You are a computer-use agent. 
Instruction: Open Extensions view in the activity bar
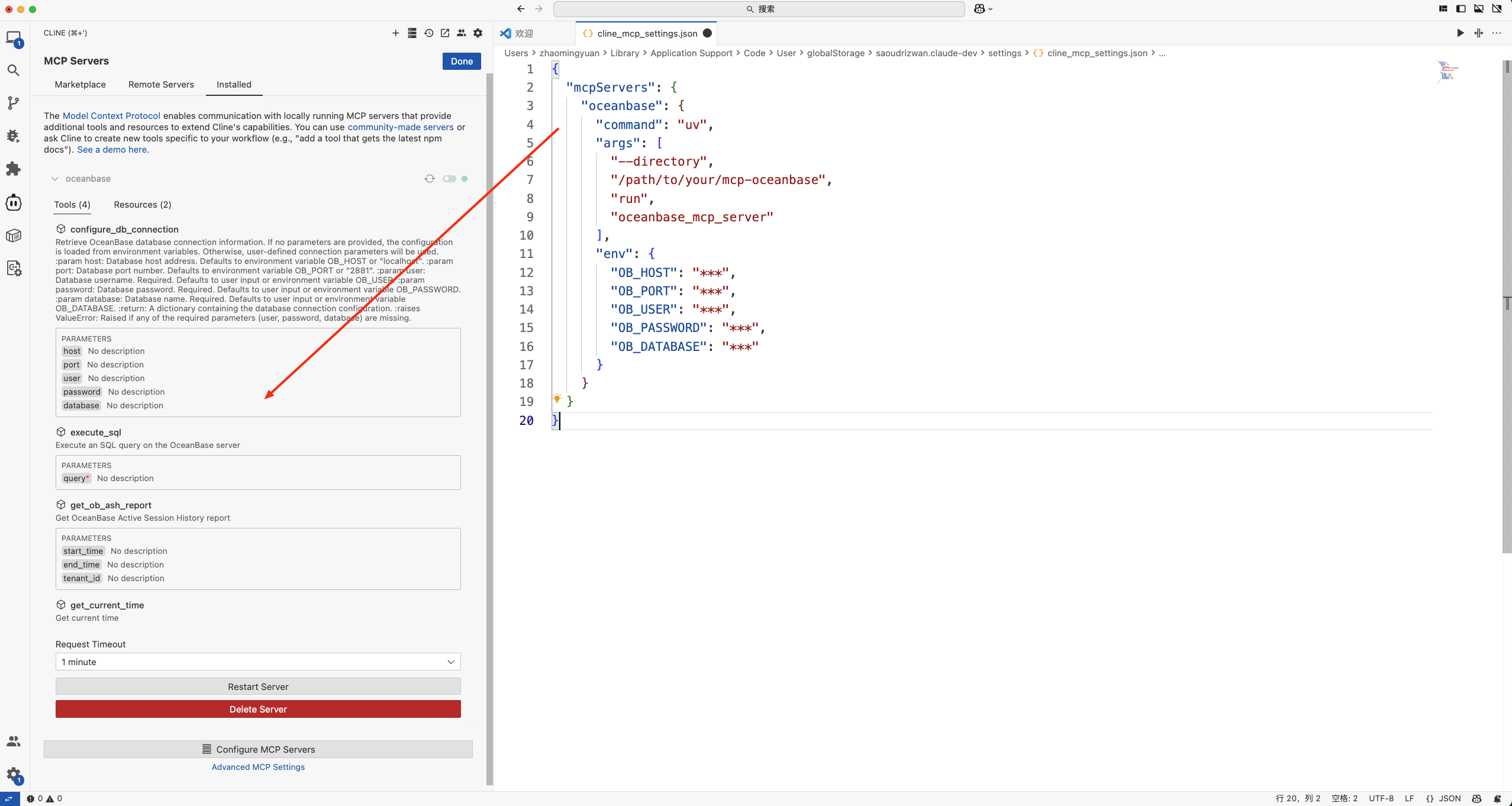click(14, 169)
